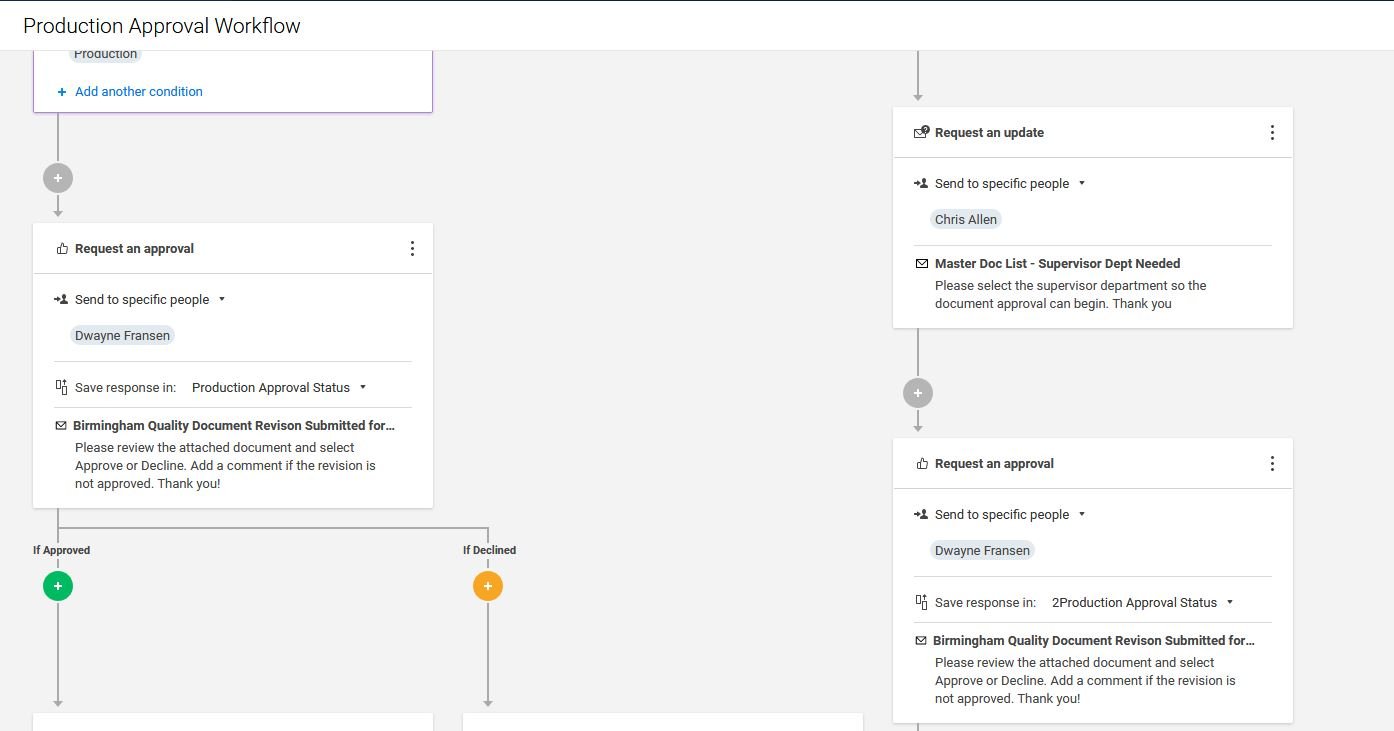Click If Declined branch label
Screen dimensions: 1394x731
pyautogui.click(x=489, y=550)
